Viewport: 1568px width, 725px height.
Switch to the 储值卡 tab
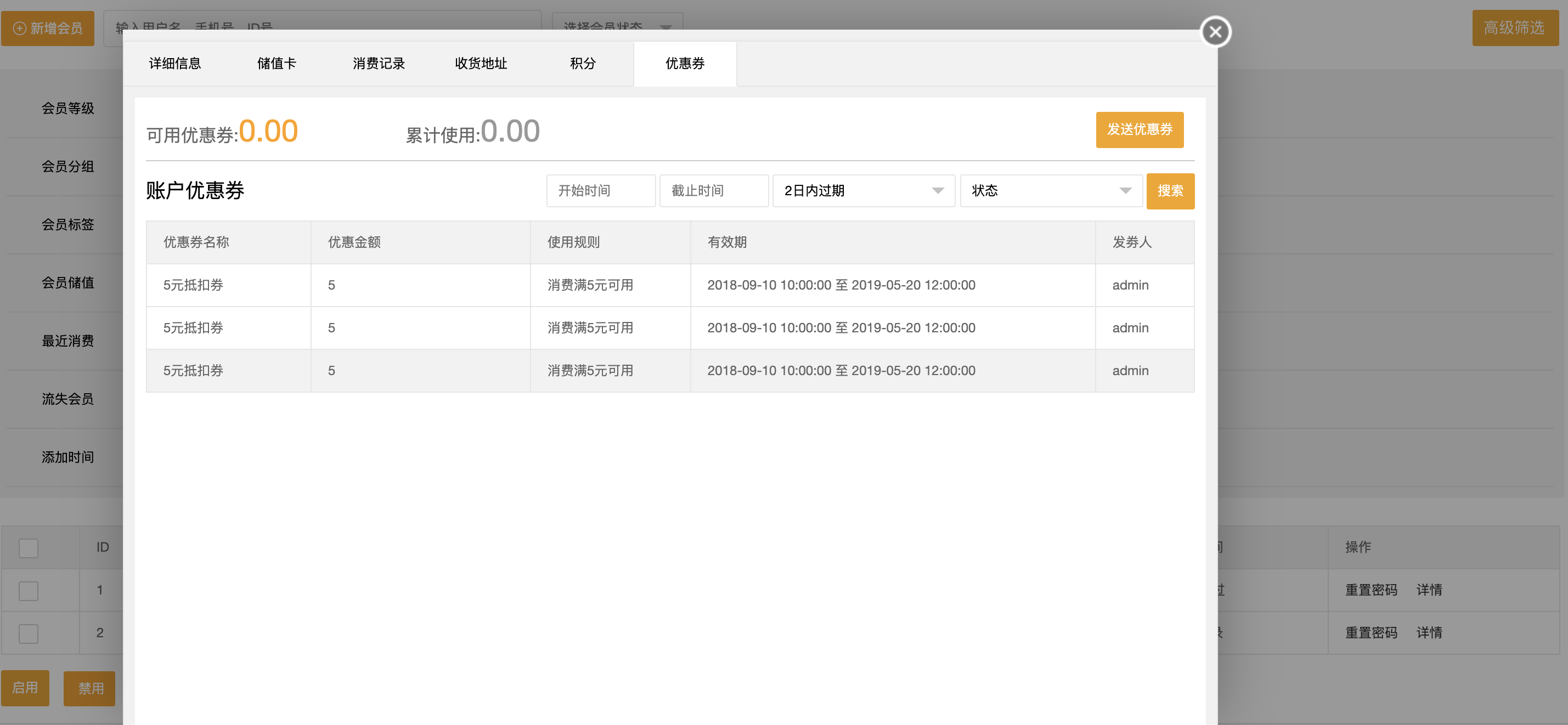pyautogui.click(x=277, y=63)
